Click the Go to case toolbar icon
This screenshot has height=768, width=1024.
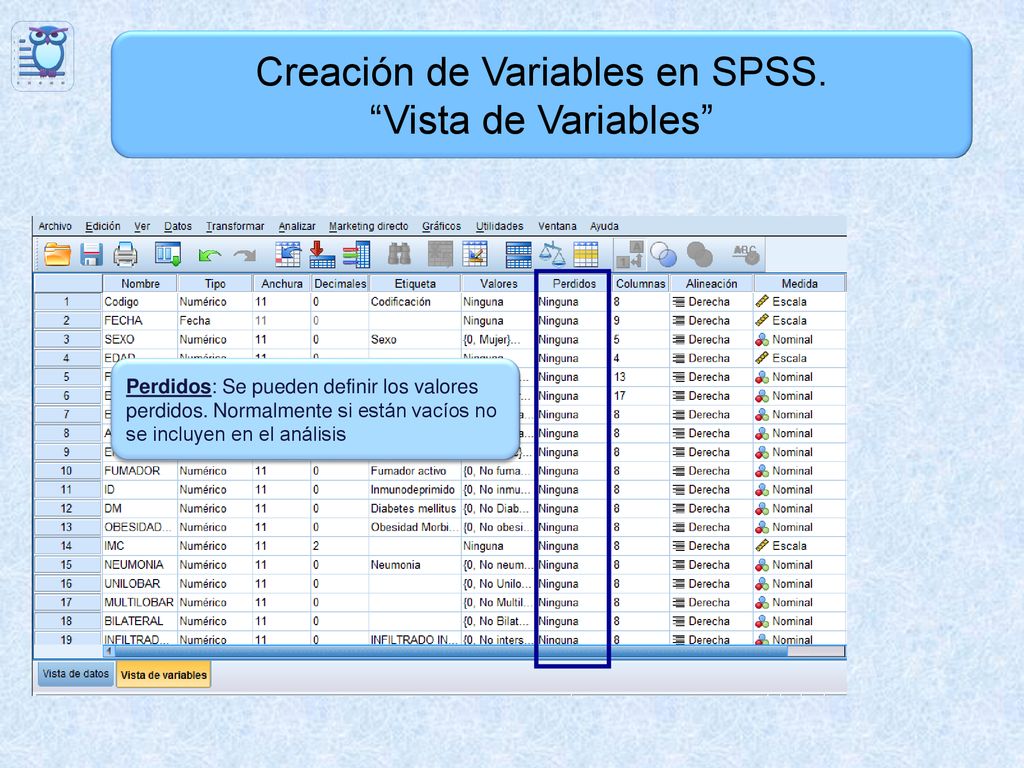coord(288,255)
